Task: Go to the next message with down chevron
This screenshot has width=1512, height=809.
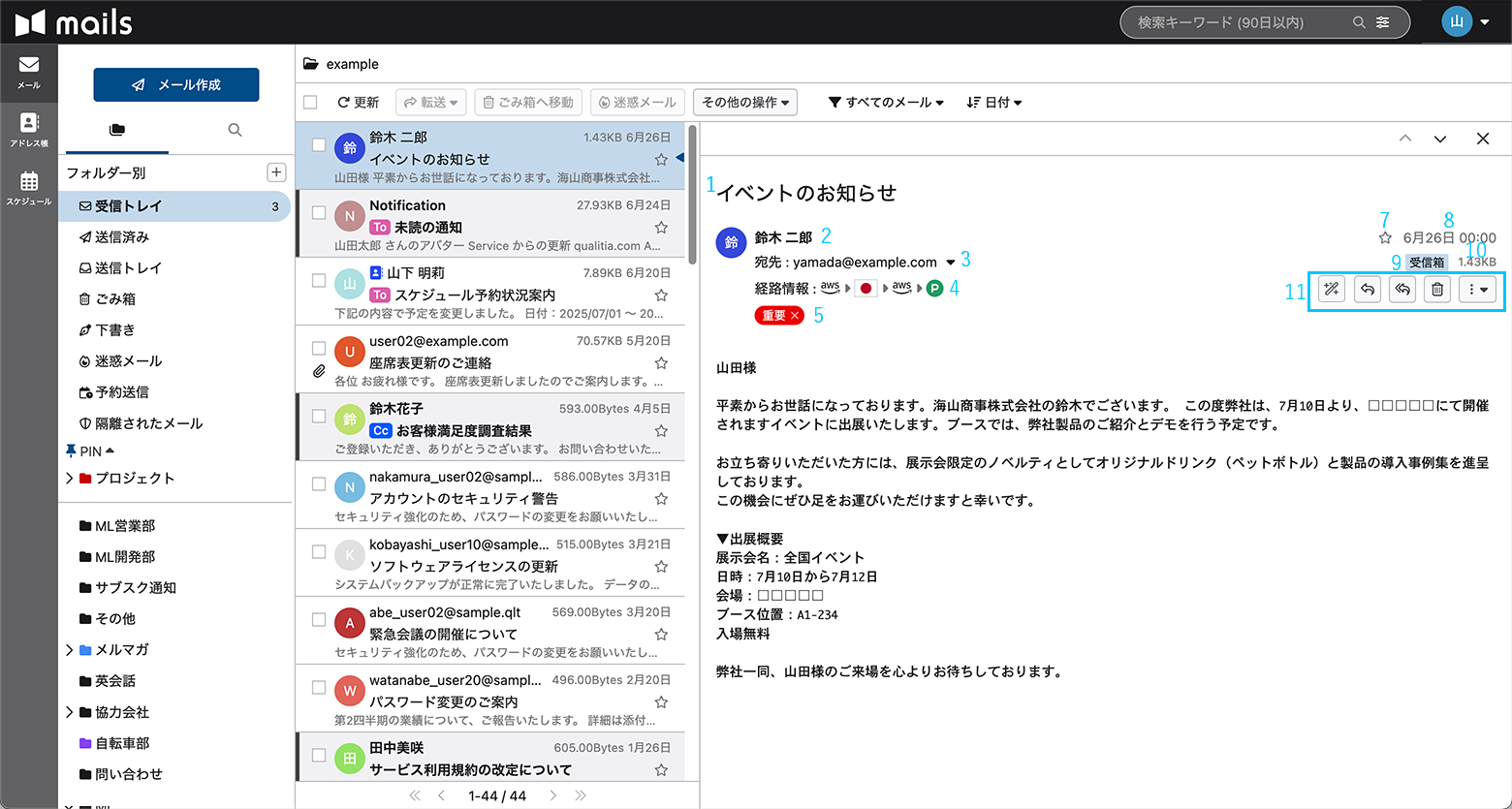Action: 1440,140
